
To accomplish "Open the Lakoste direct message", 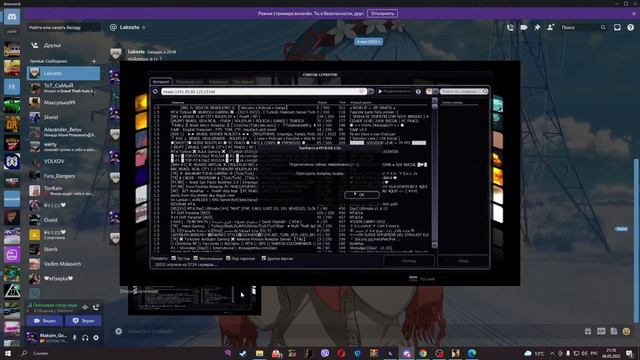I will pos(64,73).
